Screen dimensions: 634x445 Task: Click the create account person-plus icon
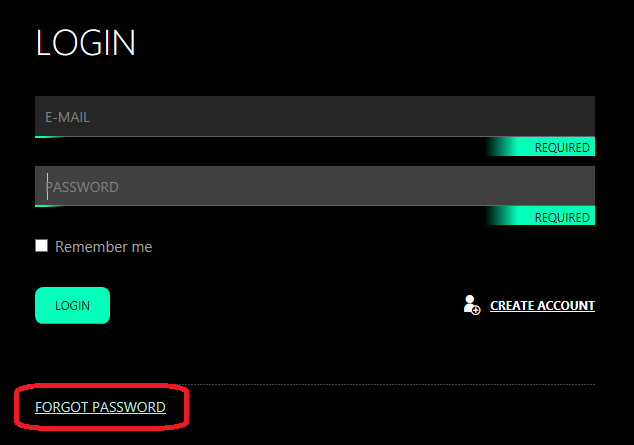[x=472, y=305]
